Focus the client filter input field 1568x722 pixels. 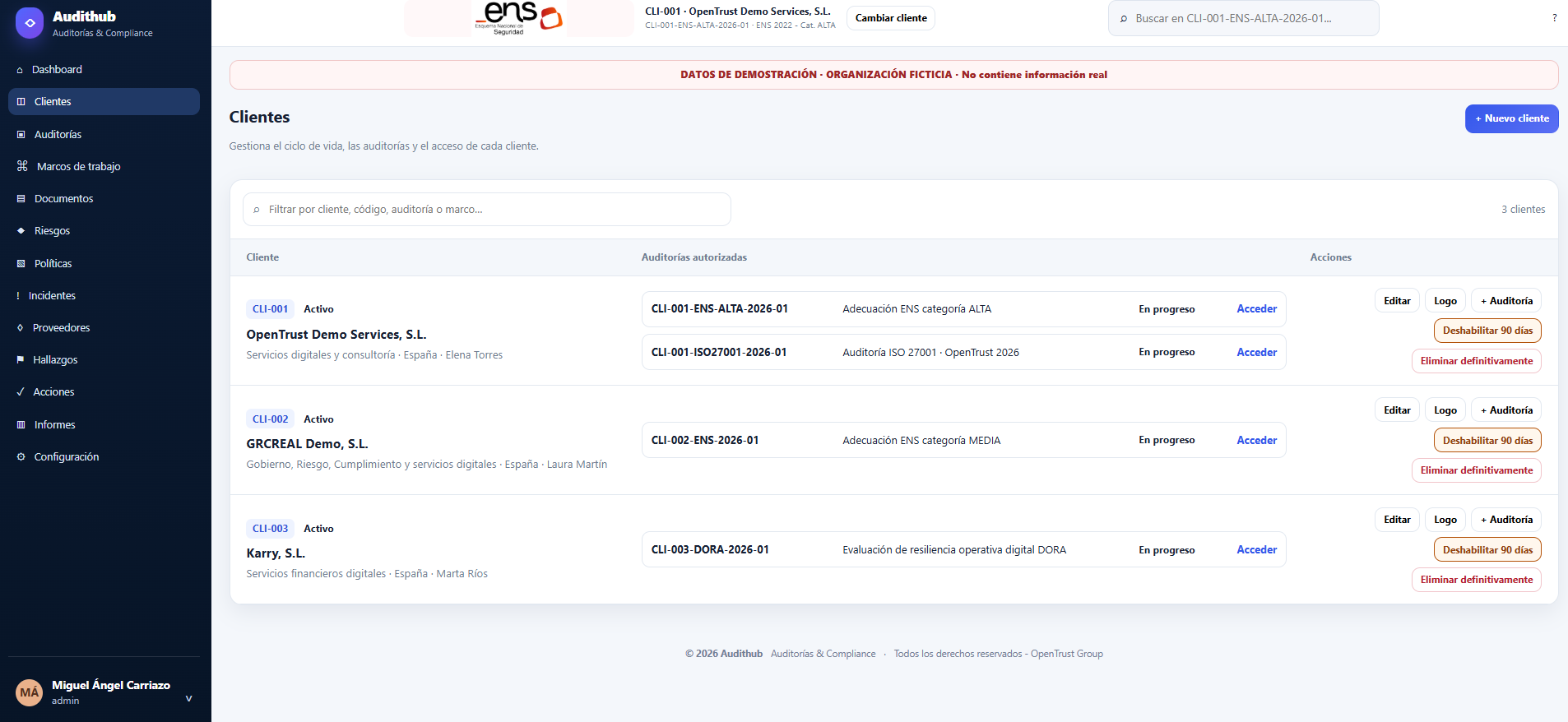(x=487, y=210)
